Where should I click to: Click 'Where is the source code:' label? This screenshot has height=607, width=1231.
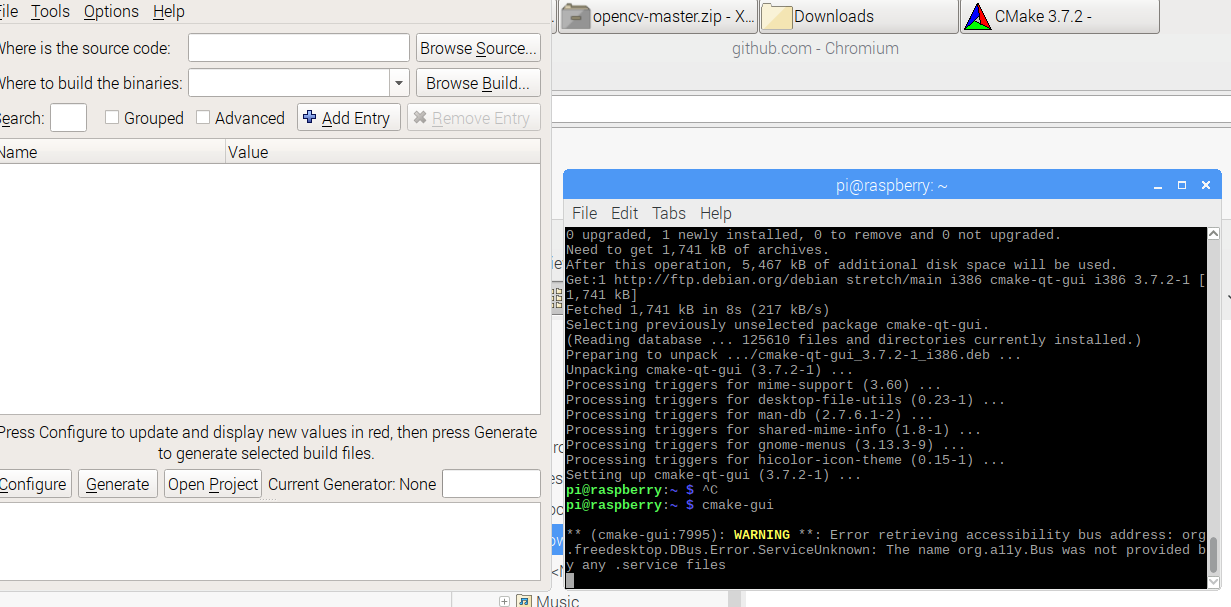tap(84, 48)
